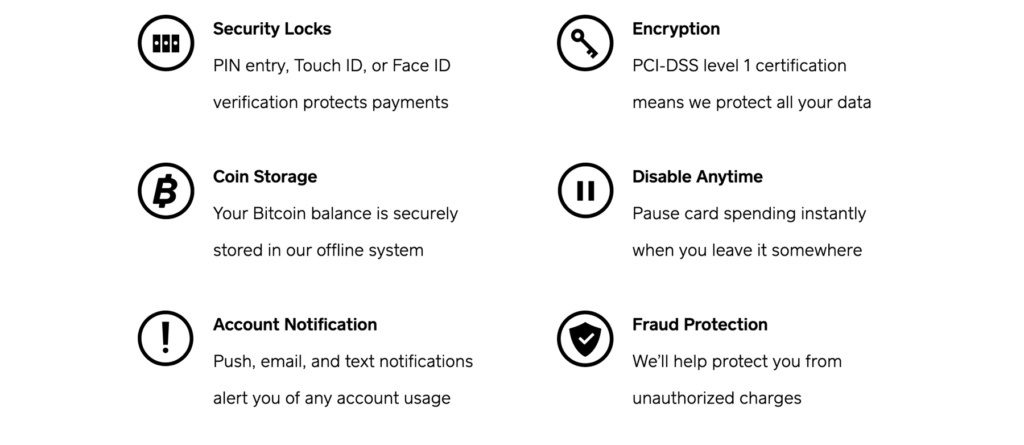Click the stored in our offline system text

(318, 250)
